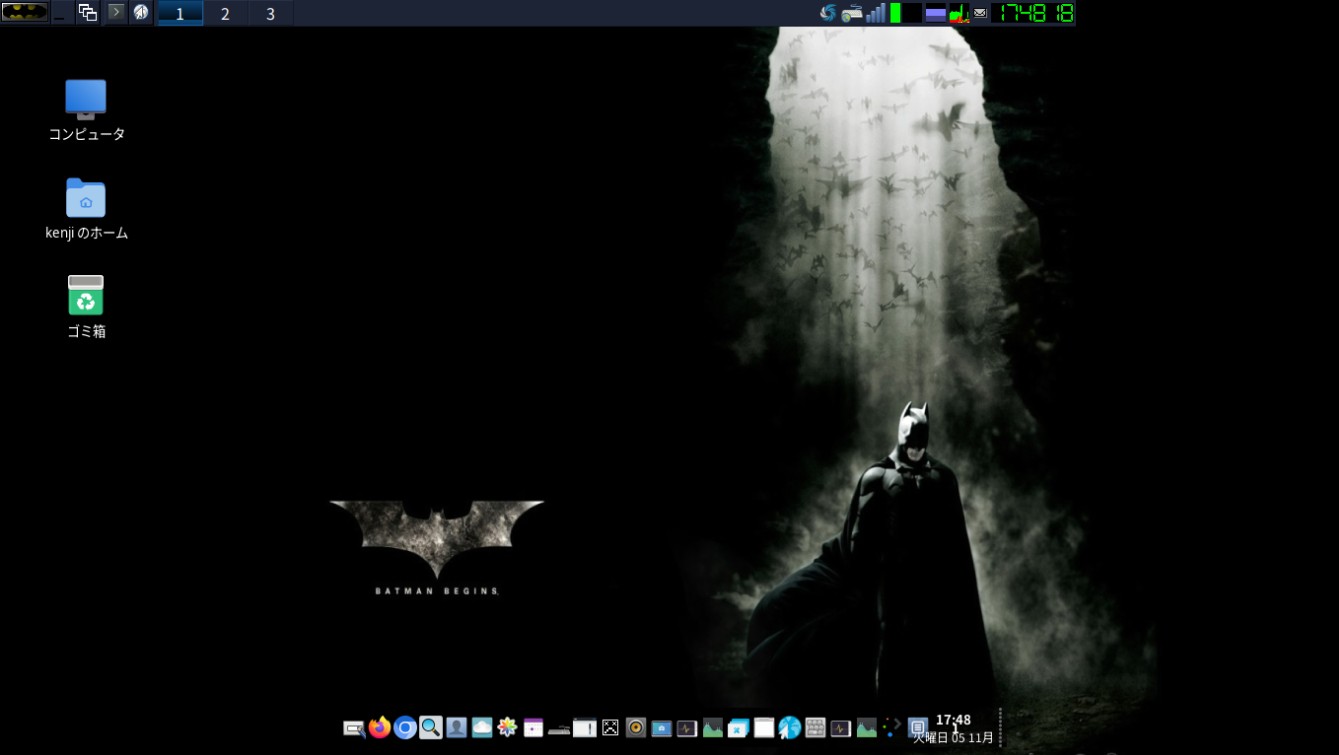Click the mail envelope in the system tray

click(978, 14)
